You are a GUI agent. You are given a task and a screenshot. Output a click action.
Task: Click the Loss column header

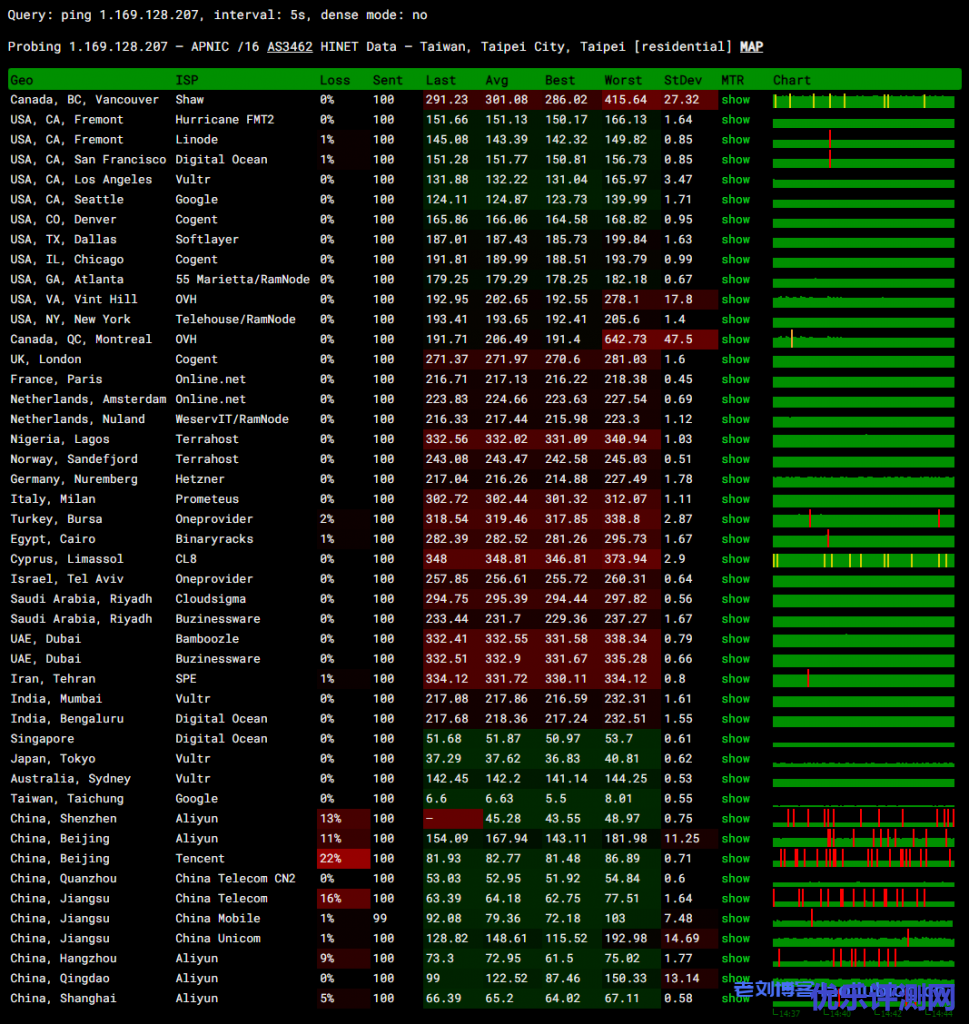pyautogui.click(x=335, y=80)
